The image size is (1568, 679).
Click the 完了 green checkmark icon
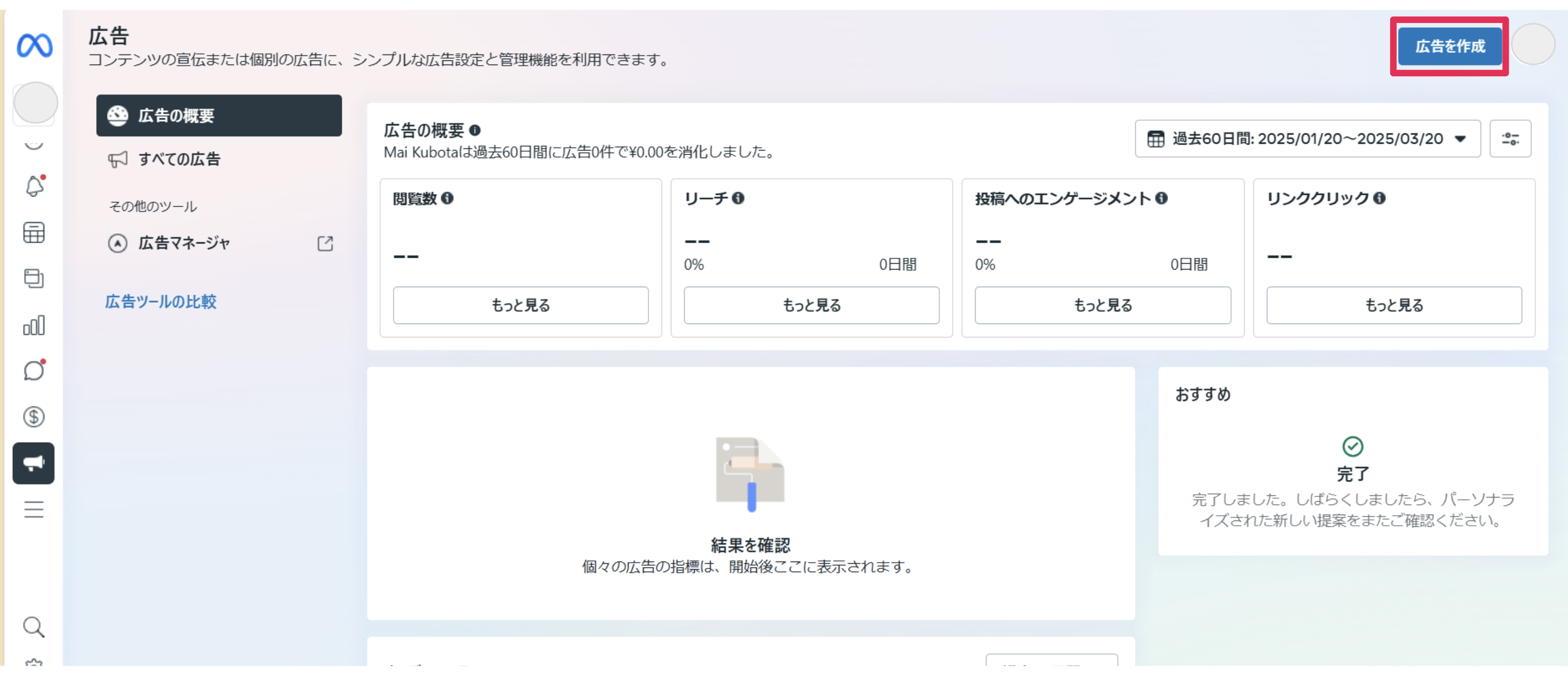1353,447
